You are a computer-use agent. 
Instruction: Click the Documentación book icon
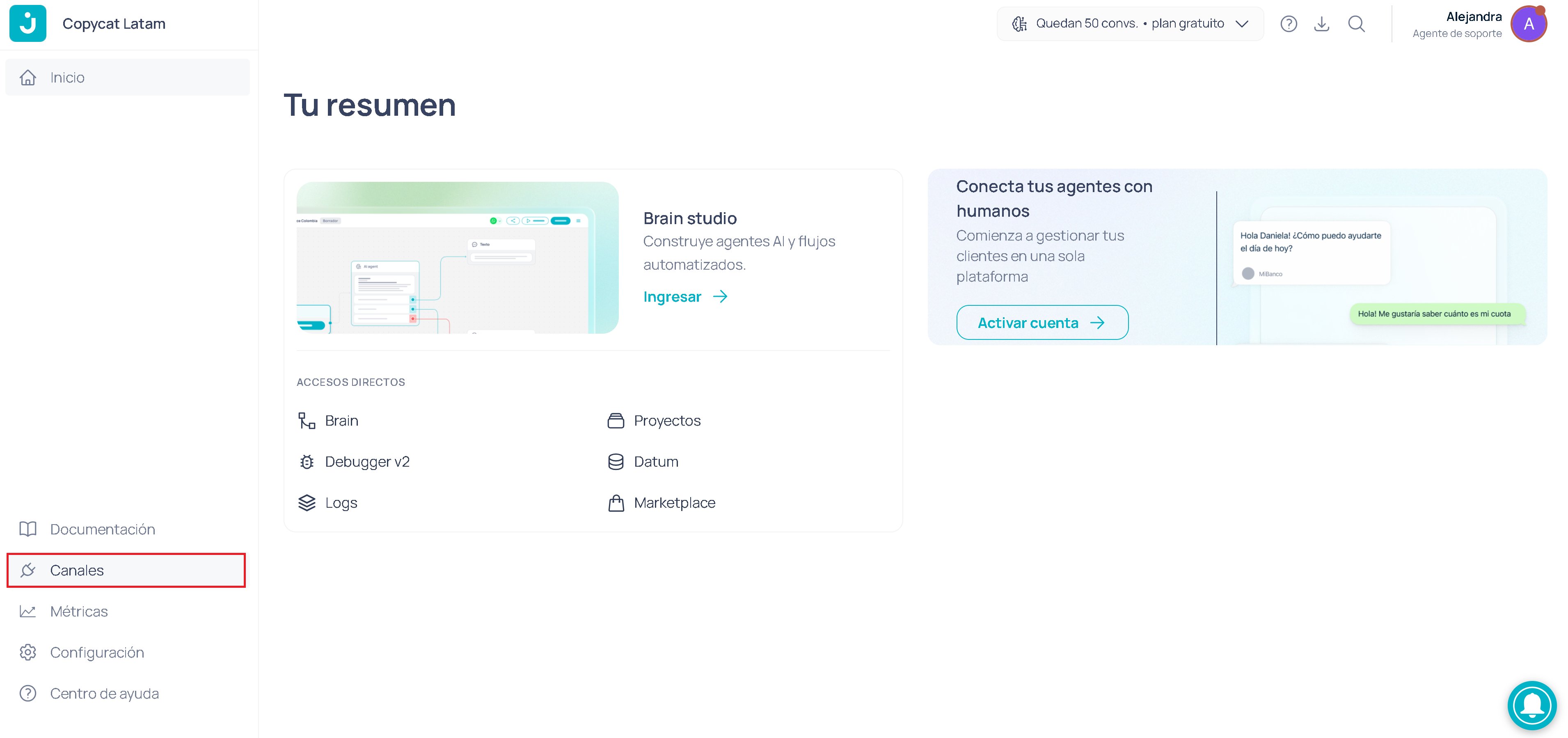click(x=28, y=529)
